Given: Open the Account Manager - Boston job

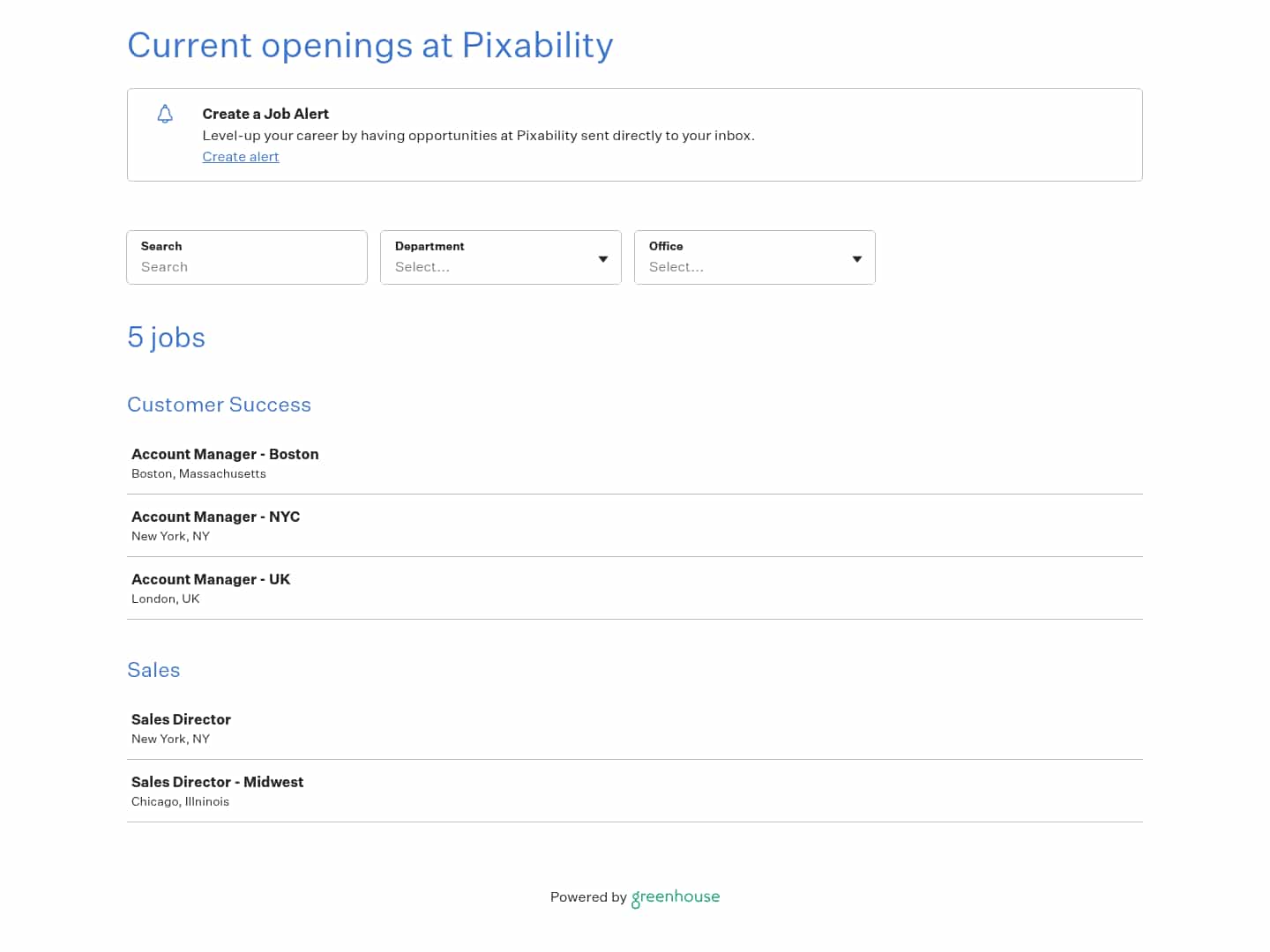Looking at the screenshot, I should (x=225, y=454).
